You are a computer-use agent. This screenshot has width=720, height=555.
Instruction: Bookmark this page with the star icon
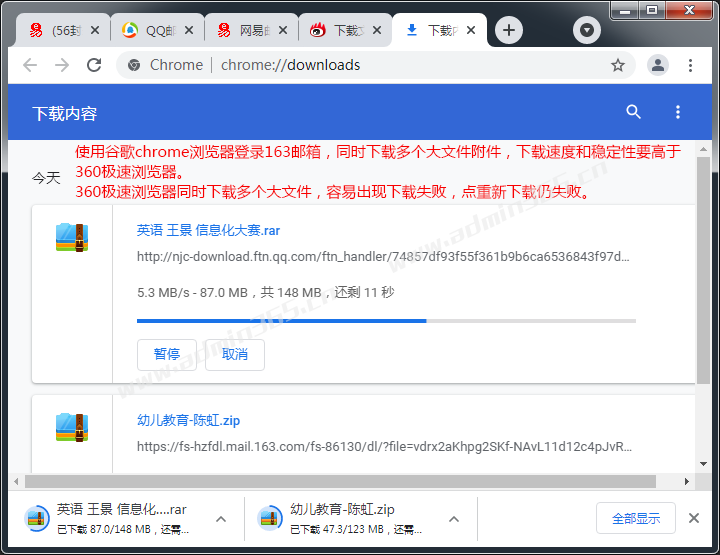coord(618,65)
